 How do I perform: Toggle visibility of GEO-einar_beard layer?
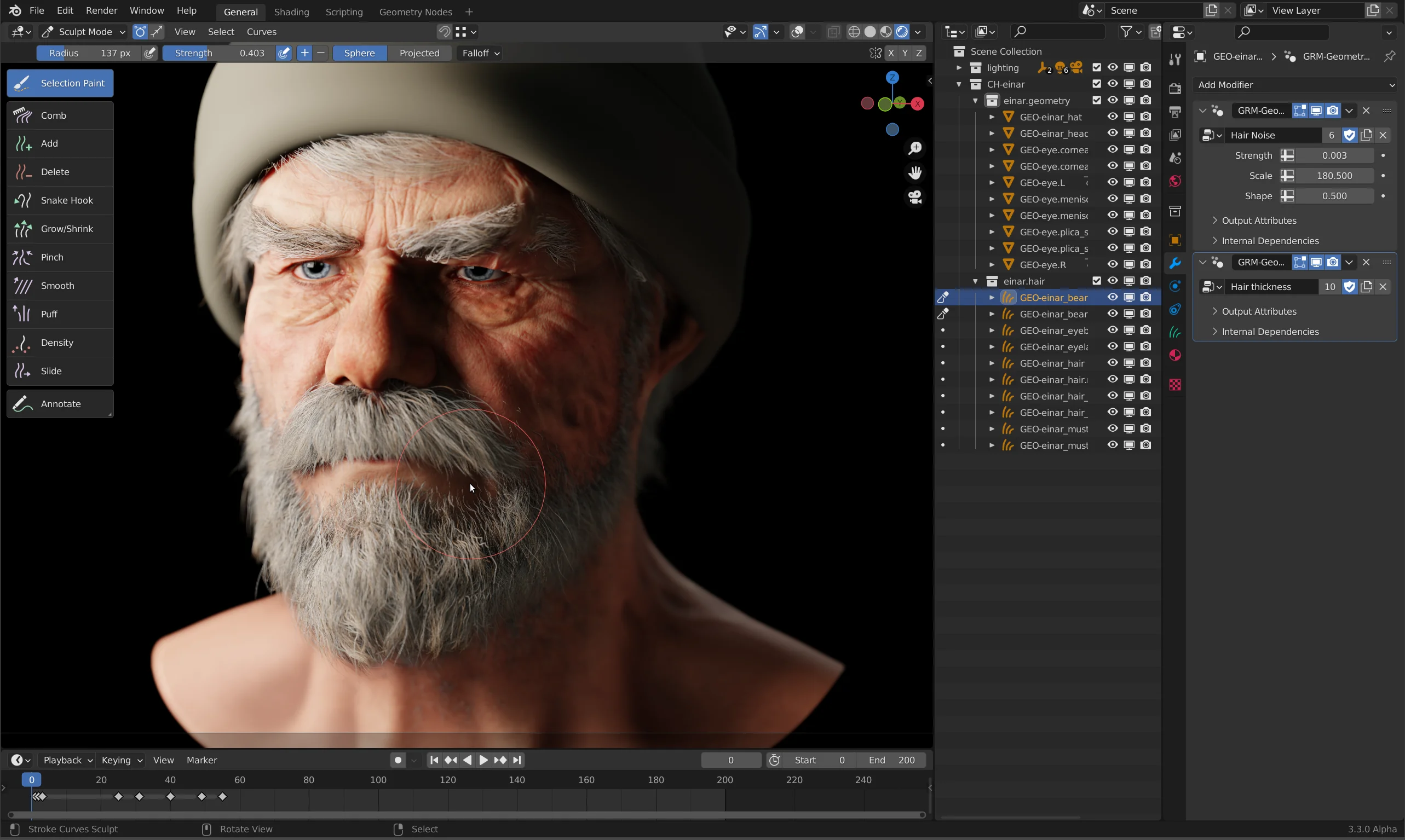(x=1112, y=297)
